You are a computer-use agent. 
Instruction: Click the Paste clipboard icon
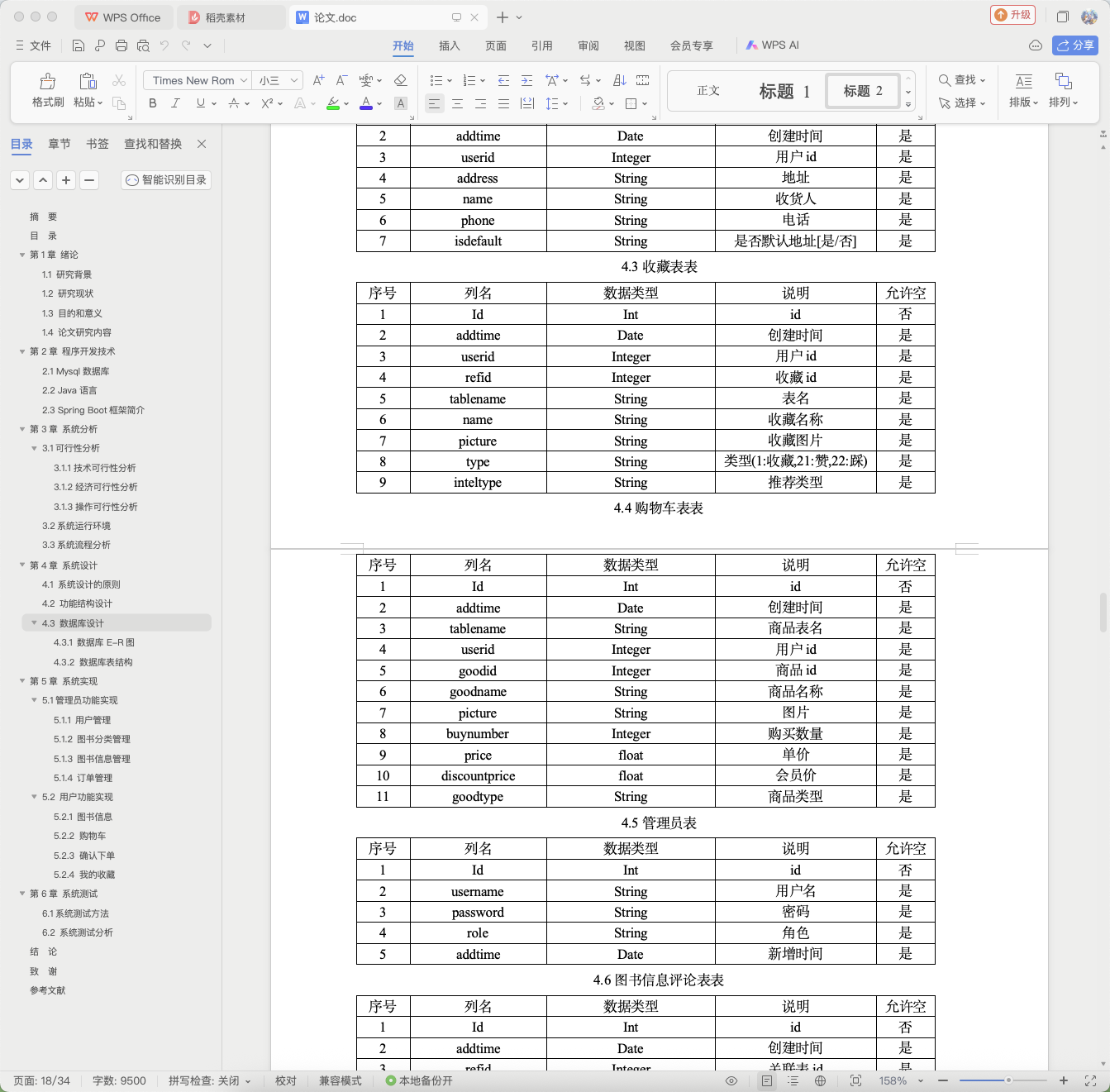pos(88,81)
